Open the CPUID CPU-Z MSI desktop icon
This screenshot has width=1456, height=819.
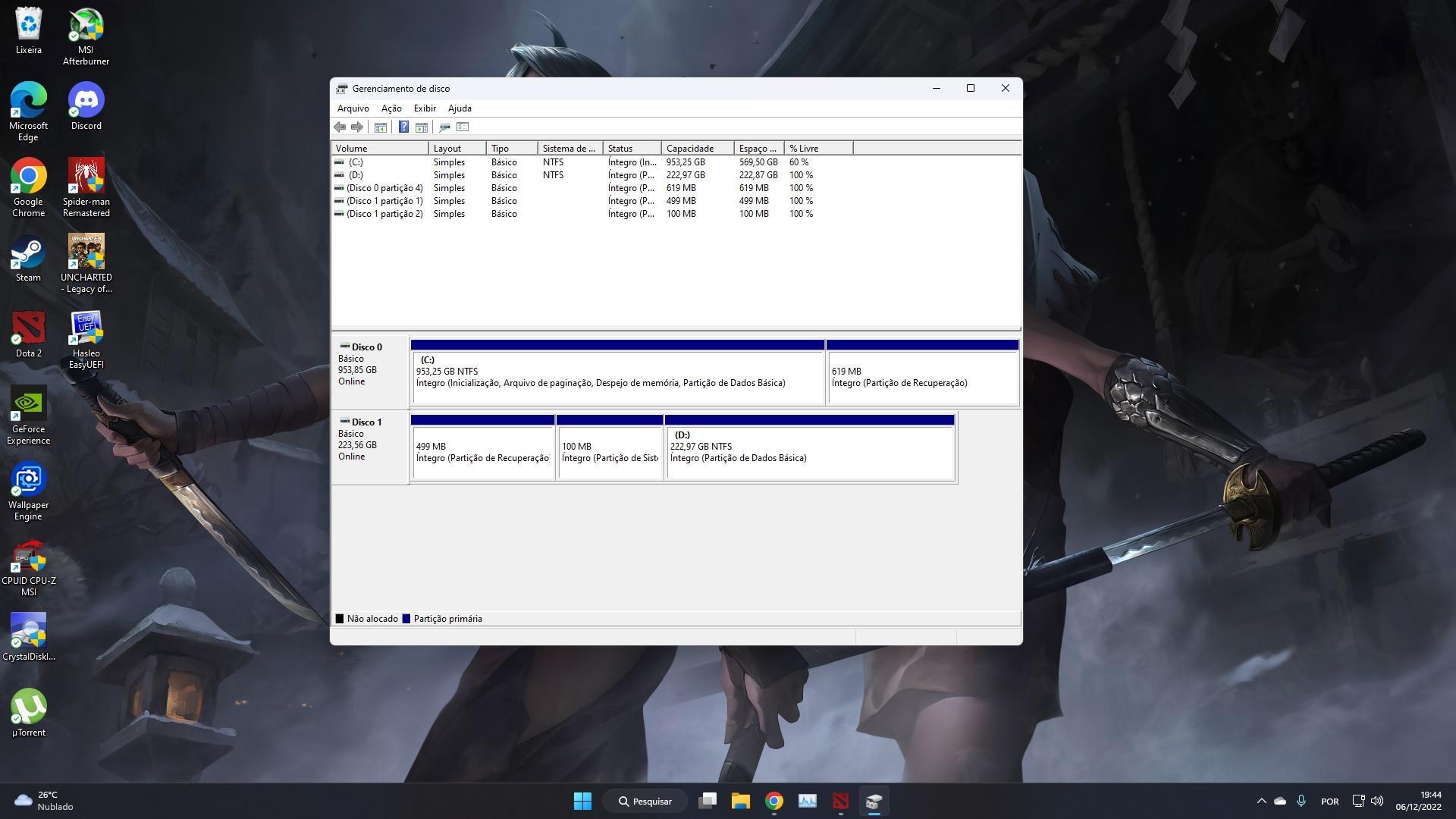coord(29,567)
